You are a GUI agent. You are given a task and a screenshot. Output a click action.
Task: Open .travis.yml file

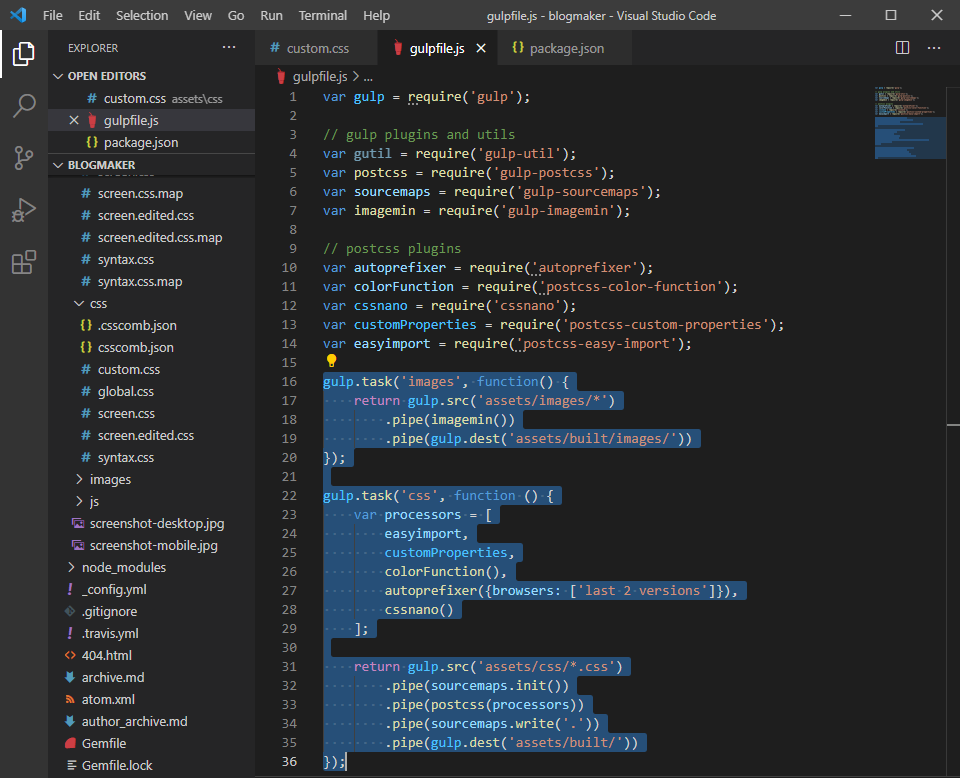pos(151,634)
